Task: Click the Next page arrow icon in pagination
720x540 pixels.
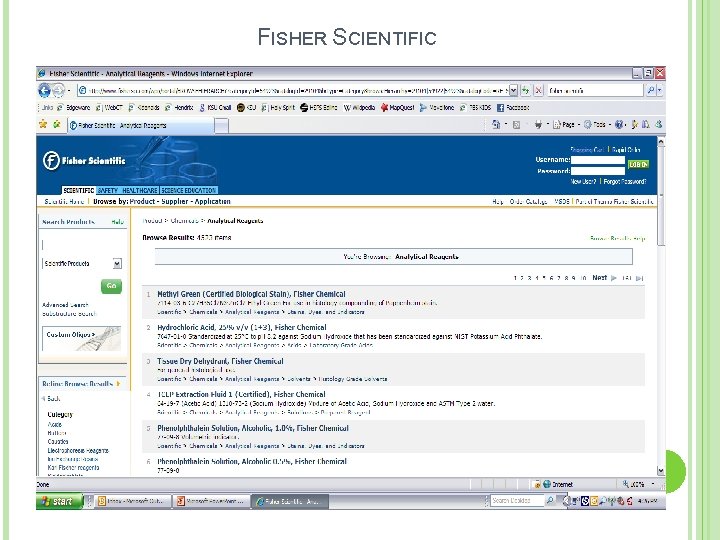Action: [614, 278]
